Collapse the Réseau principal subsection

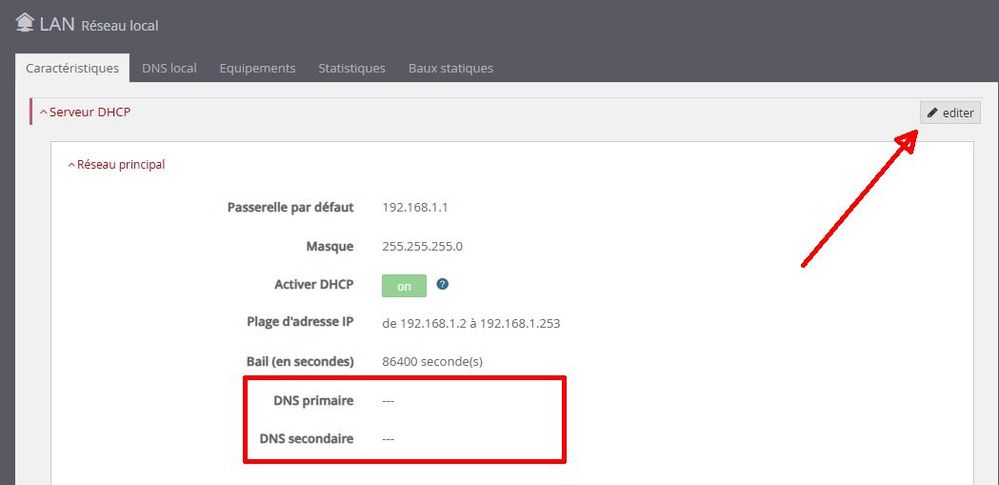tap(116, 164)
